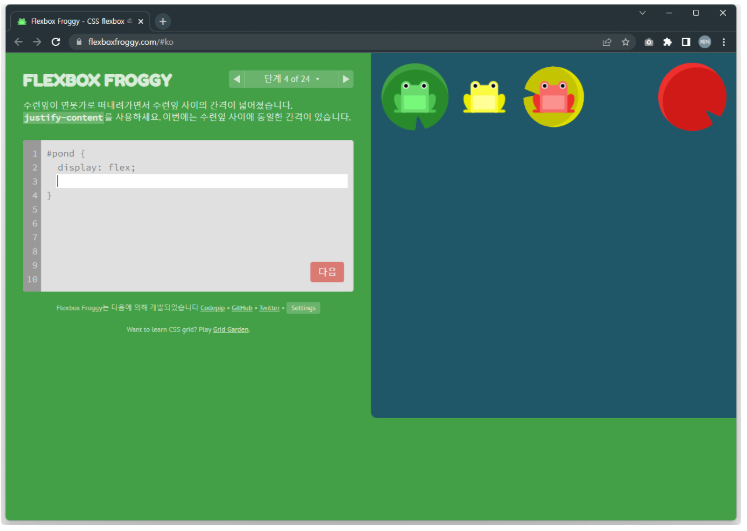The image size is (747, 531).
Task: Click the browser forward arrow
Action: pos(37,42)
